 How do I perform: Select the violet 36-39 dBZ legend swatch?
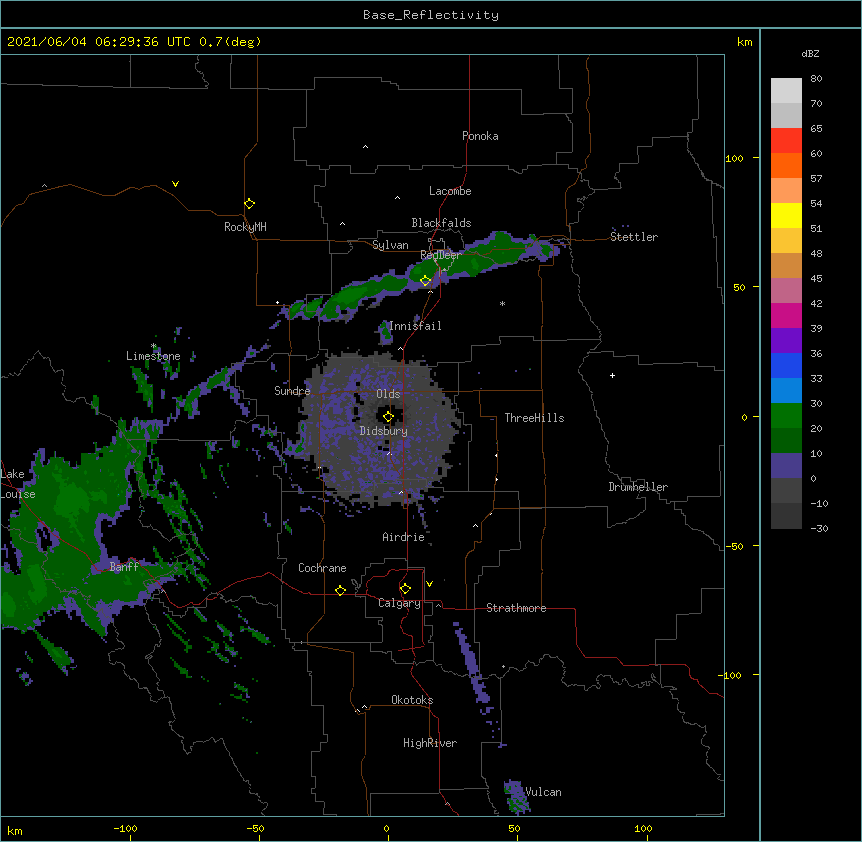click(786, 341)
